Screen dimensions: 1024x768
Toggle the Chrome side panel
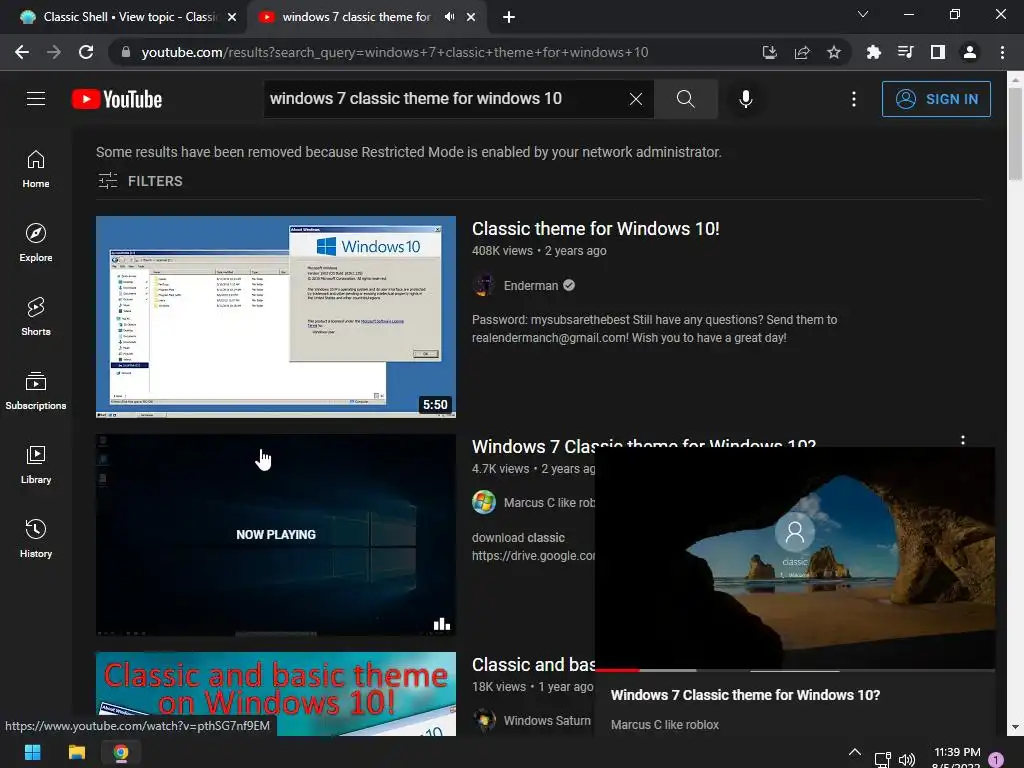coord(937,52)
